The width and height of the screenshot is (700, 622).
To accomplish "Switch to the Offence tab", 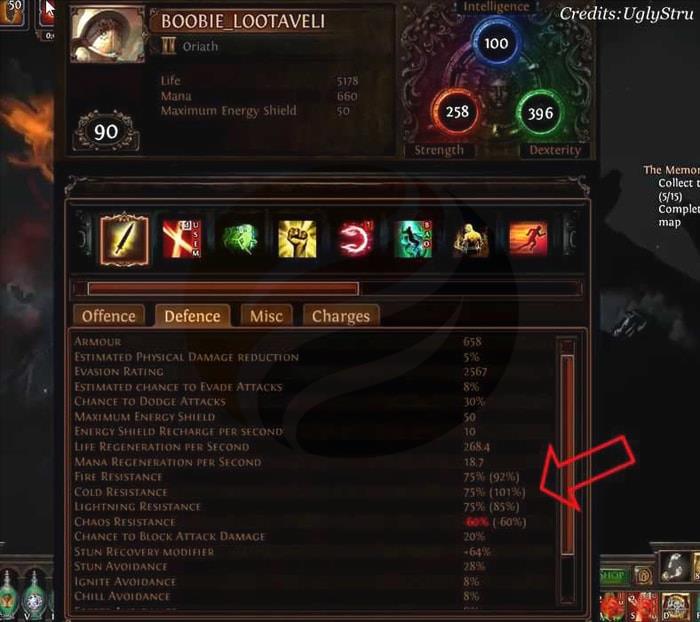I will click(109, 316).
